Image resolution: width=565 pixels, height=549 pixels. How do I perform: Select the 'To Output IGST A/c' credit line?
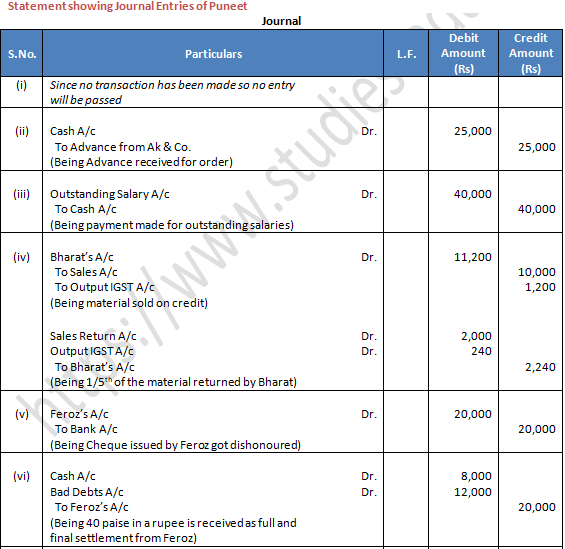(x=104, y=287)
